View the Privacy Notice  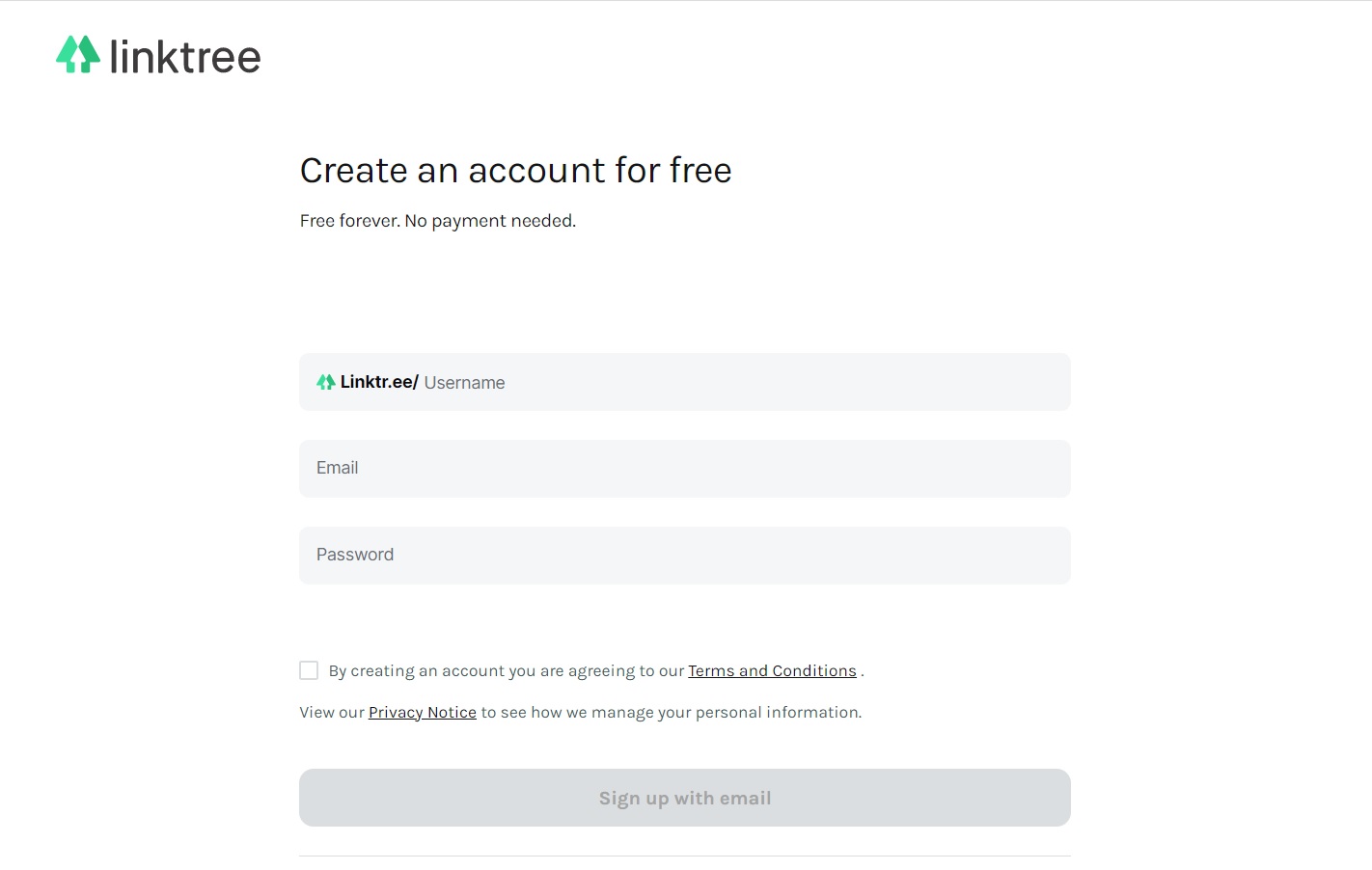(x=422, y=712)
